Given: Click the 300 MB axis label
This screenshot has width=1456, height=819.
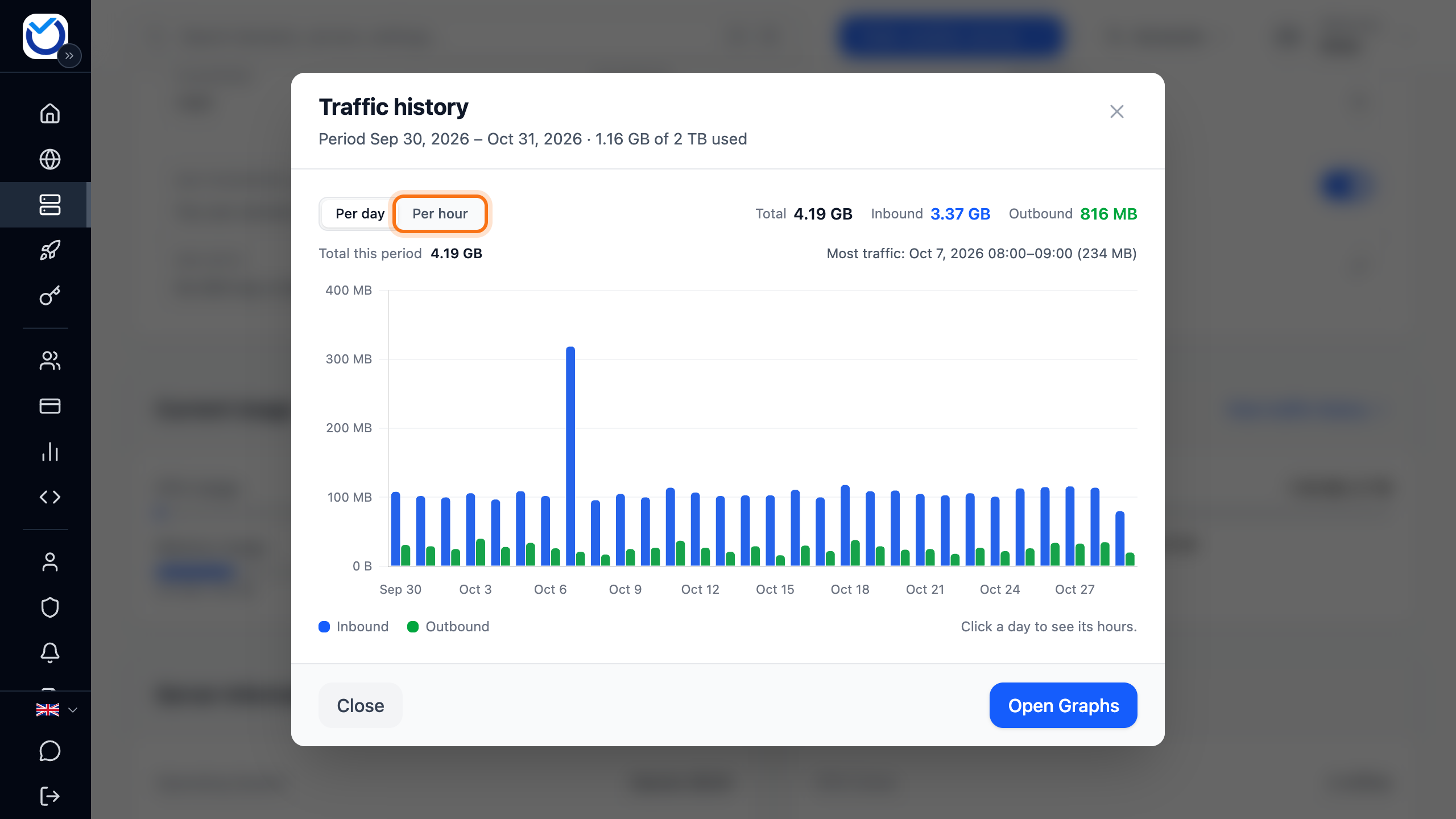Looking at the screenshot, I should point(349,359).
